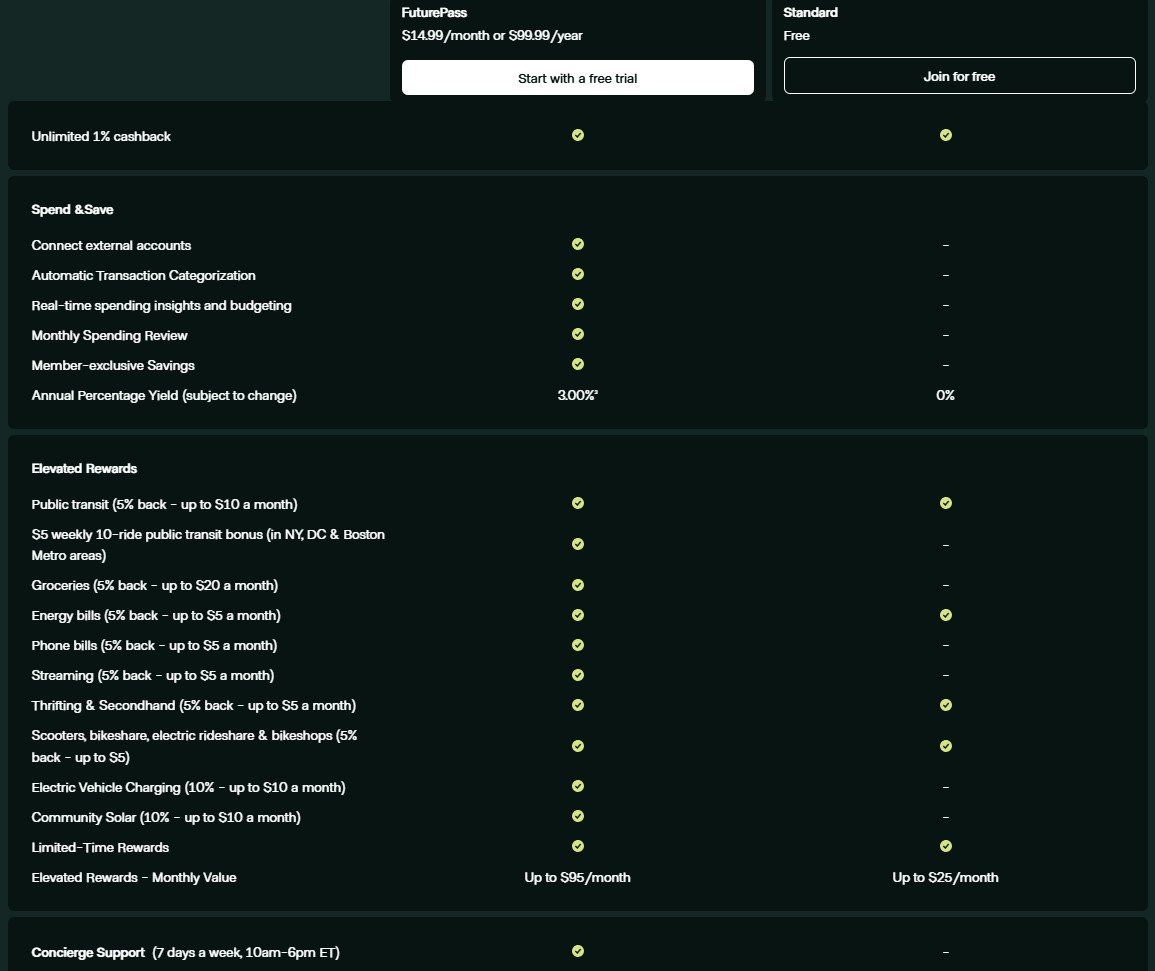Click the 'Monthly Spending Review' label
Image resolution: width=1155 pixels, height=971 pixels.
point(109,335)
